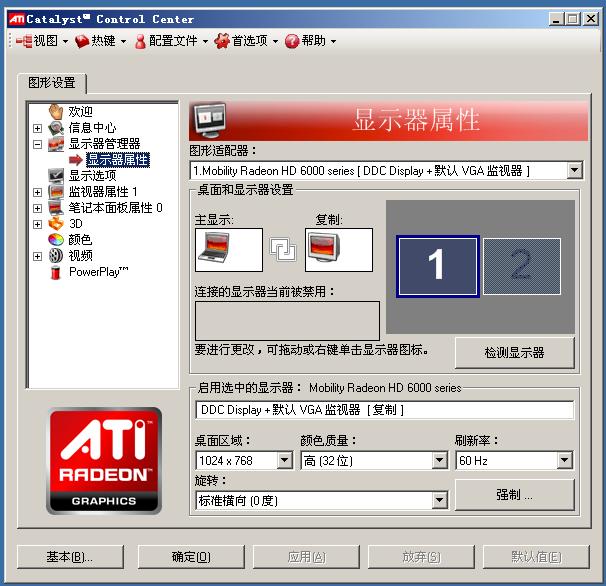The width and height of the screenshot is (606, 586).
Task: Click the 信息中心 magnifier icon
Action: (x=56, y=128)
